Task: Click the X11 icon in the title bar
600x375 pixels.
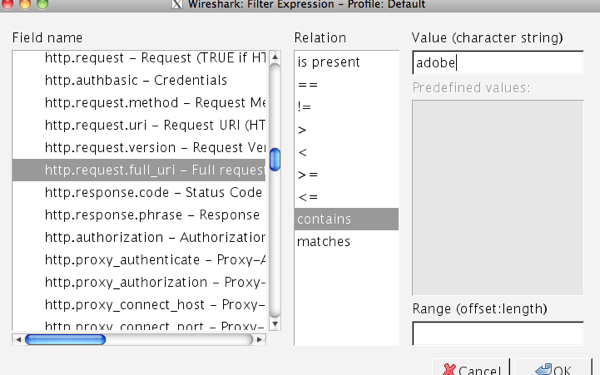Action: (176, 4)
